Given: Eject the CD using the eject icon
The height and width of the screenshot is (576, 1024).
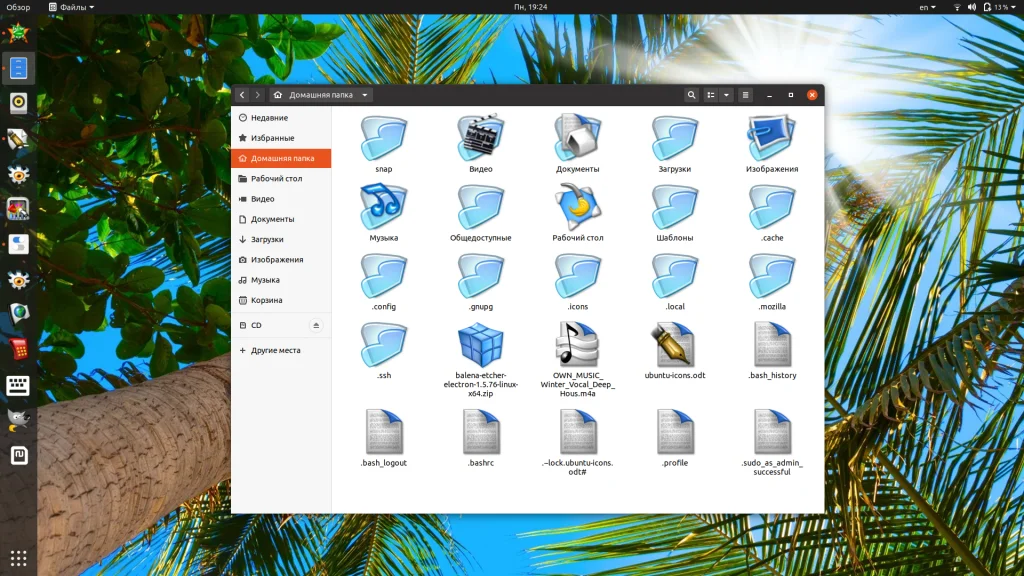Looking at the screenshot, I should [317, 326].
